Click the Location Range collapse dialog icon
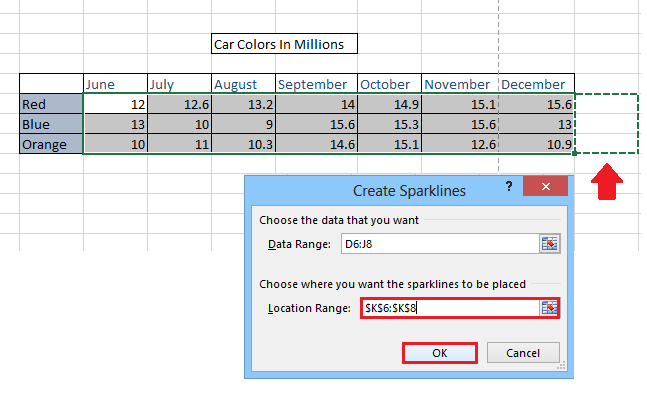647x395 pixels. pos(549,307)
